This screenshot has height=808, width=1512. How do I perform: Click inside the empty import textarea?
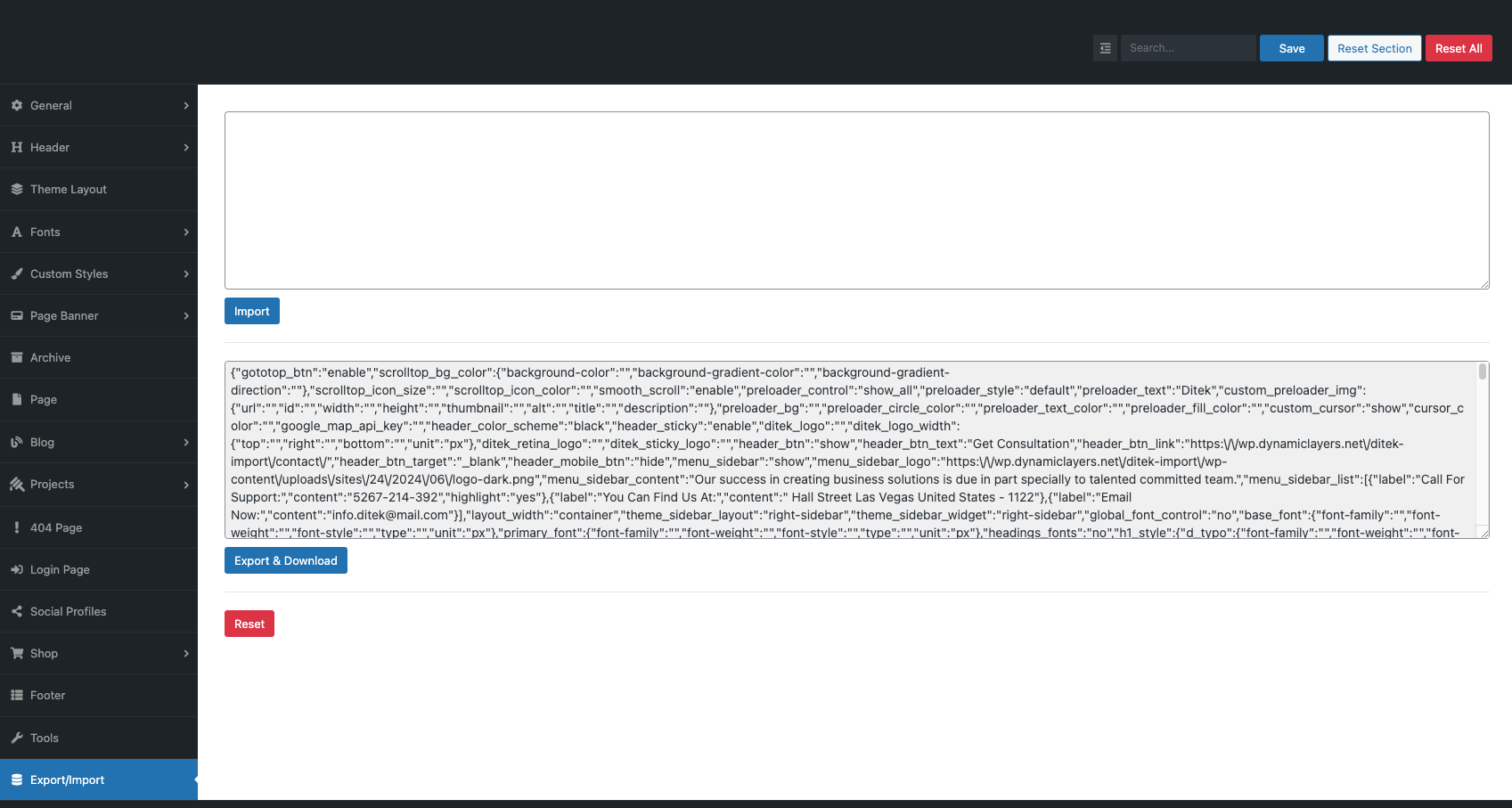click(x=857, y=200)
